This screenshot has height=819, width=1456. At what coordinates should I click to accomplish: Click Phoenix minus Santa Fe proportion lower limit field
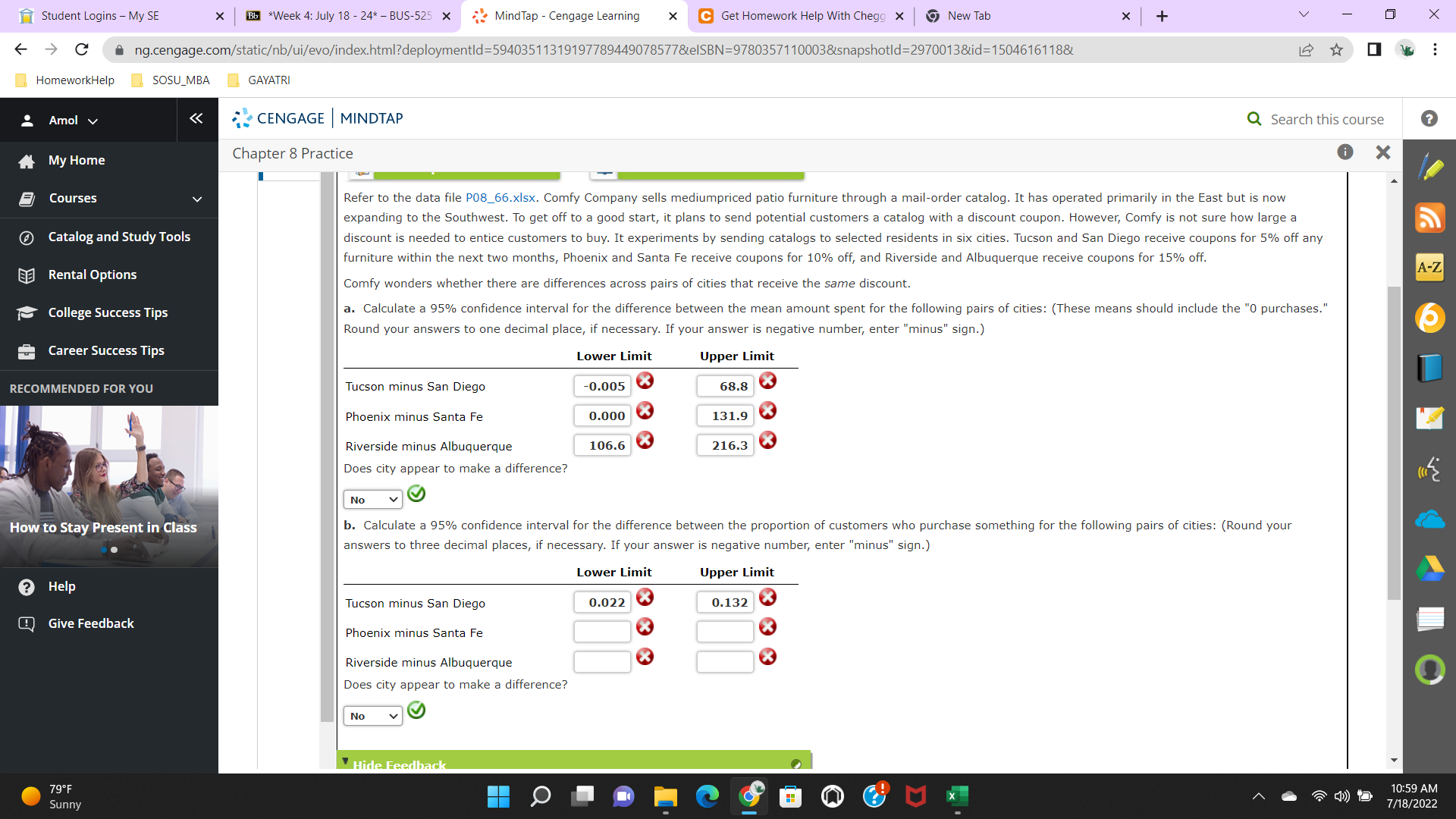click(602, 632)
